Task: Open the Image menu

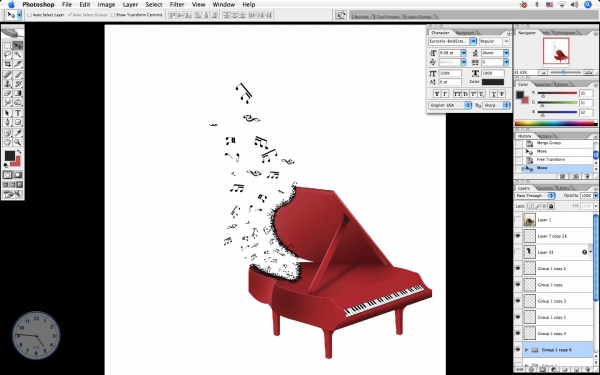Action: point(106,5)
